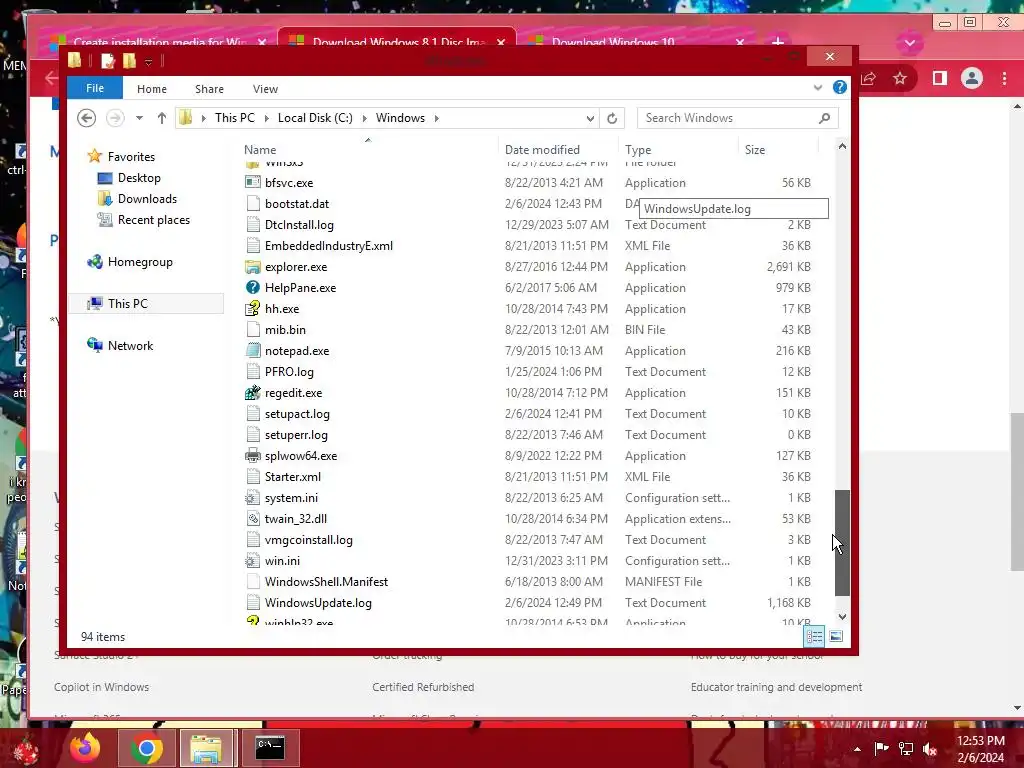Open recent locations dropdown arrow
1024x768 pixels.
click(139, 118)
